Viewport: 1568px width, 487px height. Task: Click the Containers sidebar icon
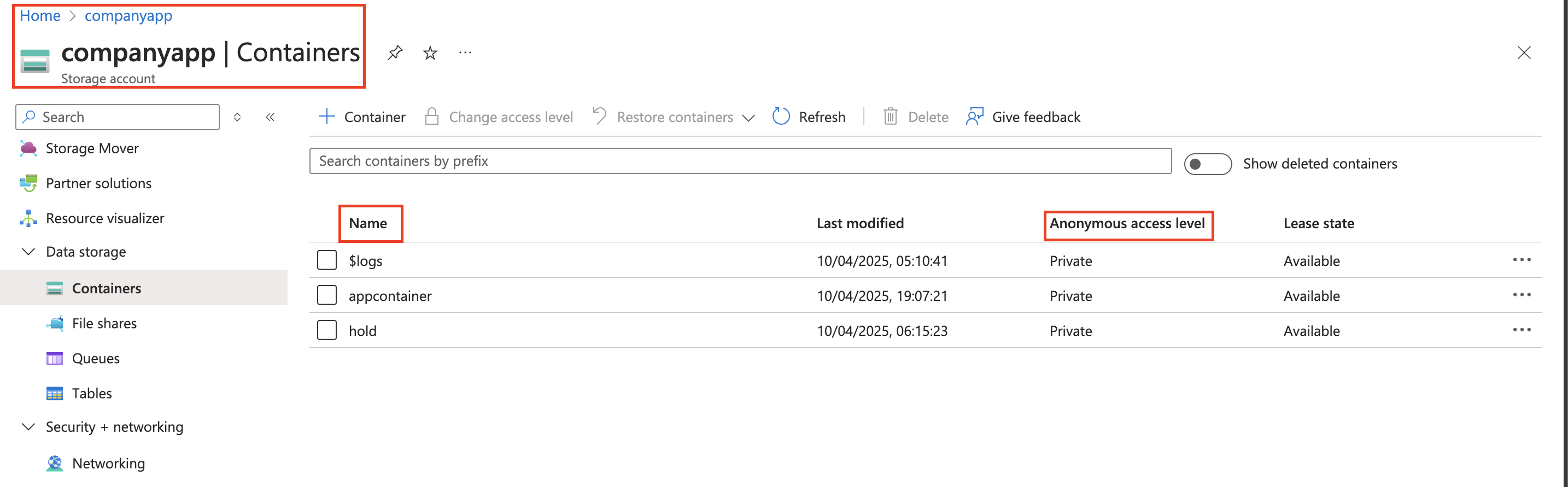point(55,288)
